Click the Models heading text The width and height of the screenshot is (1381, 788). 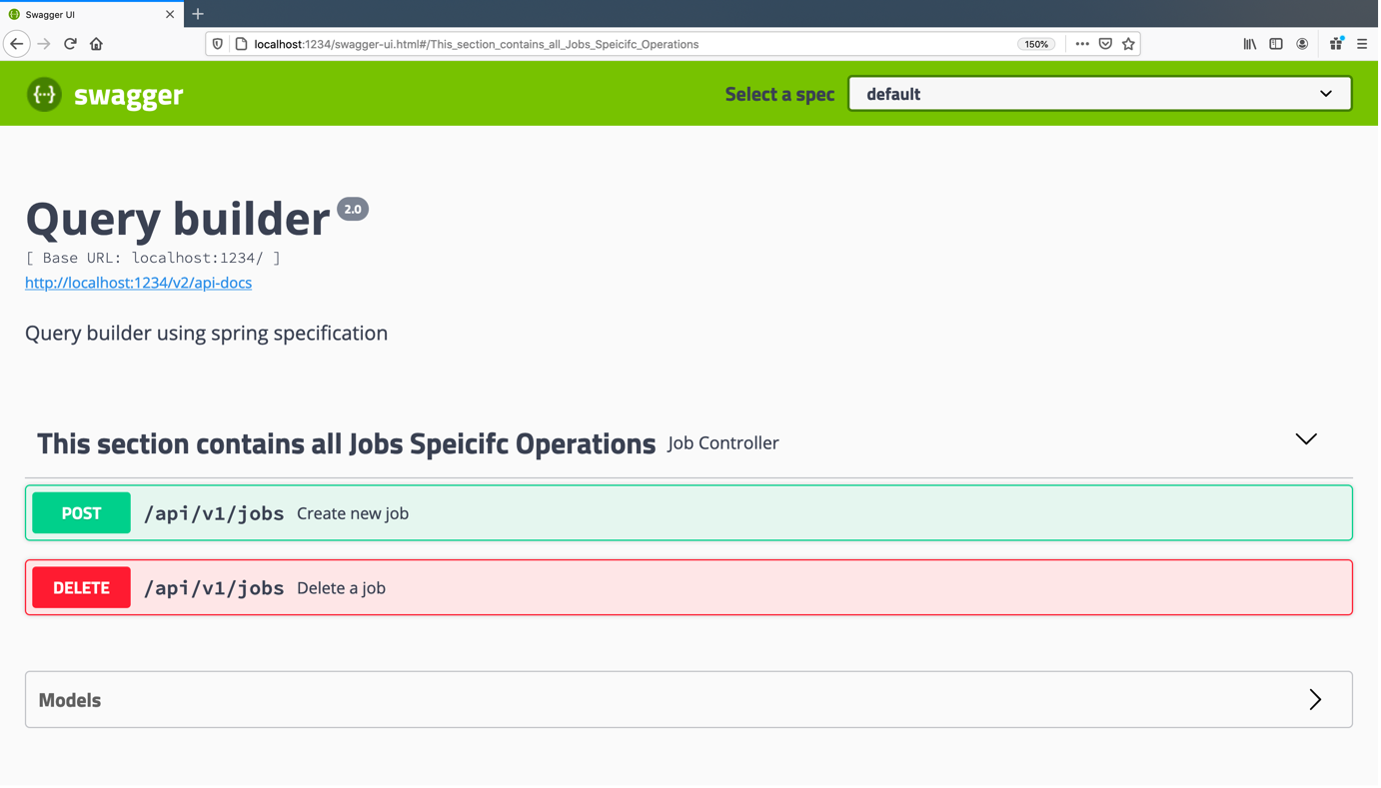pos(70,700)
